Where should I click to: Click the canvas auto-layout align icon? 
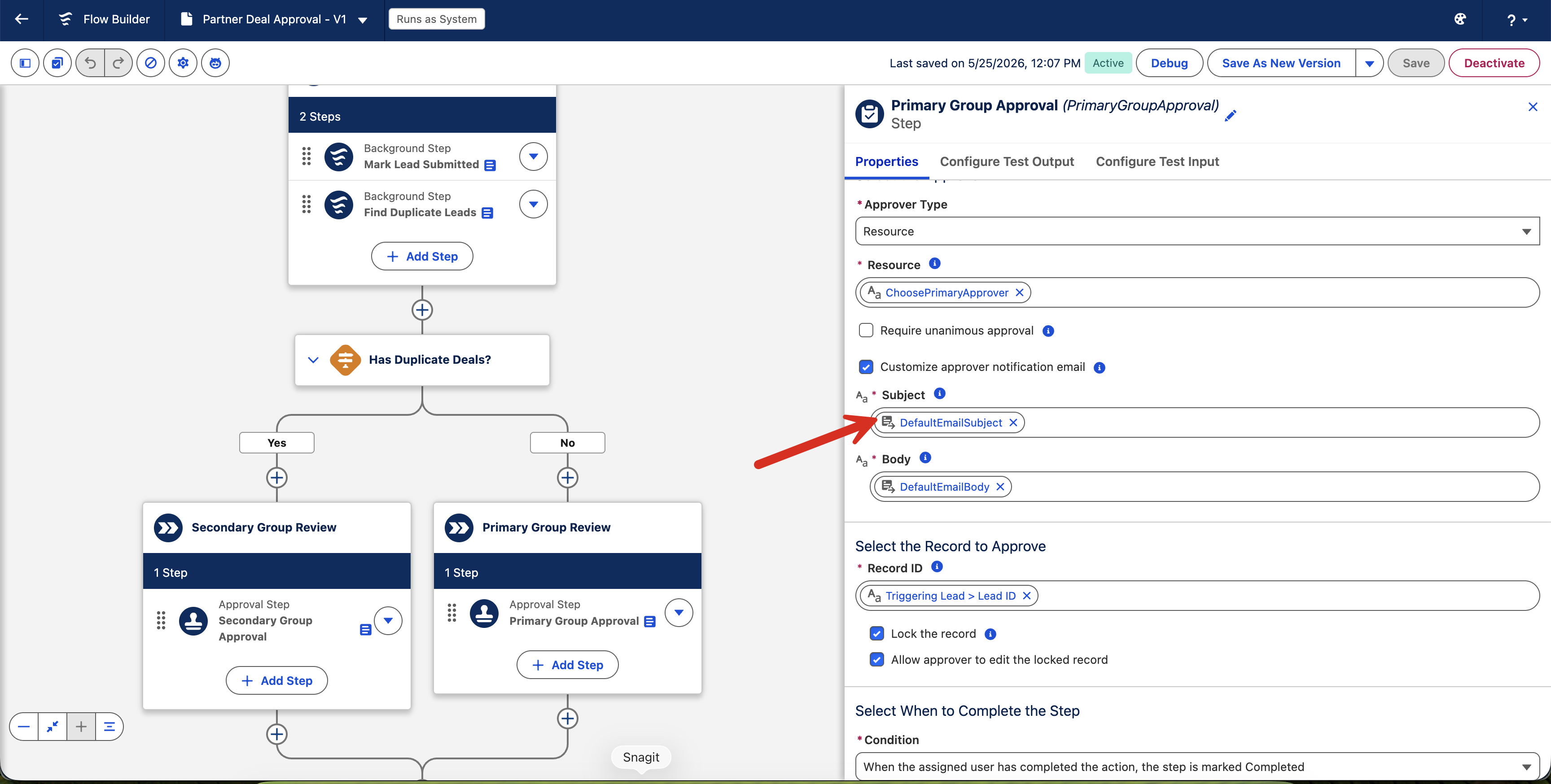coord(110,727)
